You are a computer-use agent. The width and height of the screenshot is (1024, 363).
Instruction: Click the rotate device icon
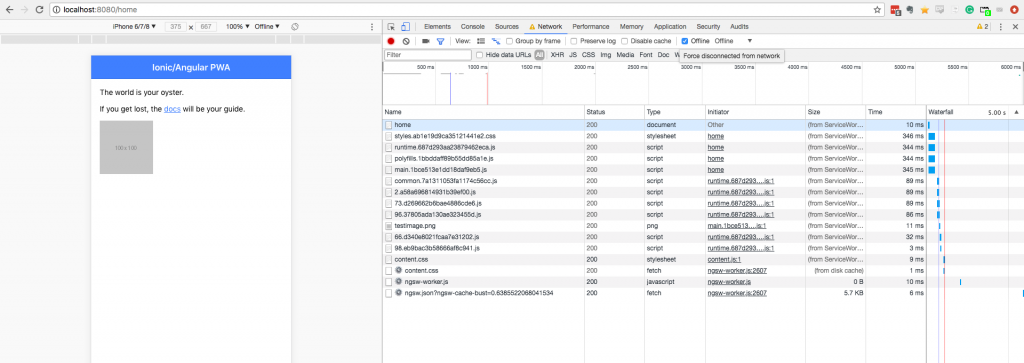point(295,27)
